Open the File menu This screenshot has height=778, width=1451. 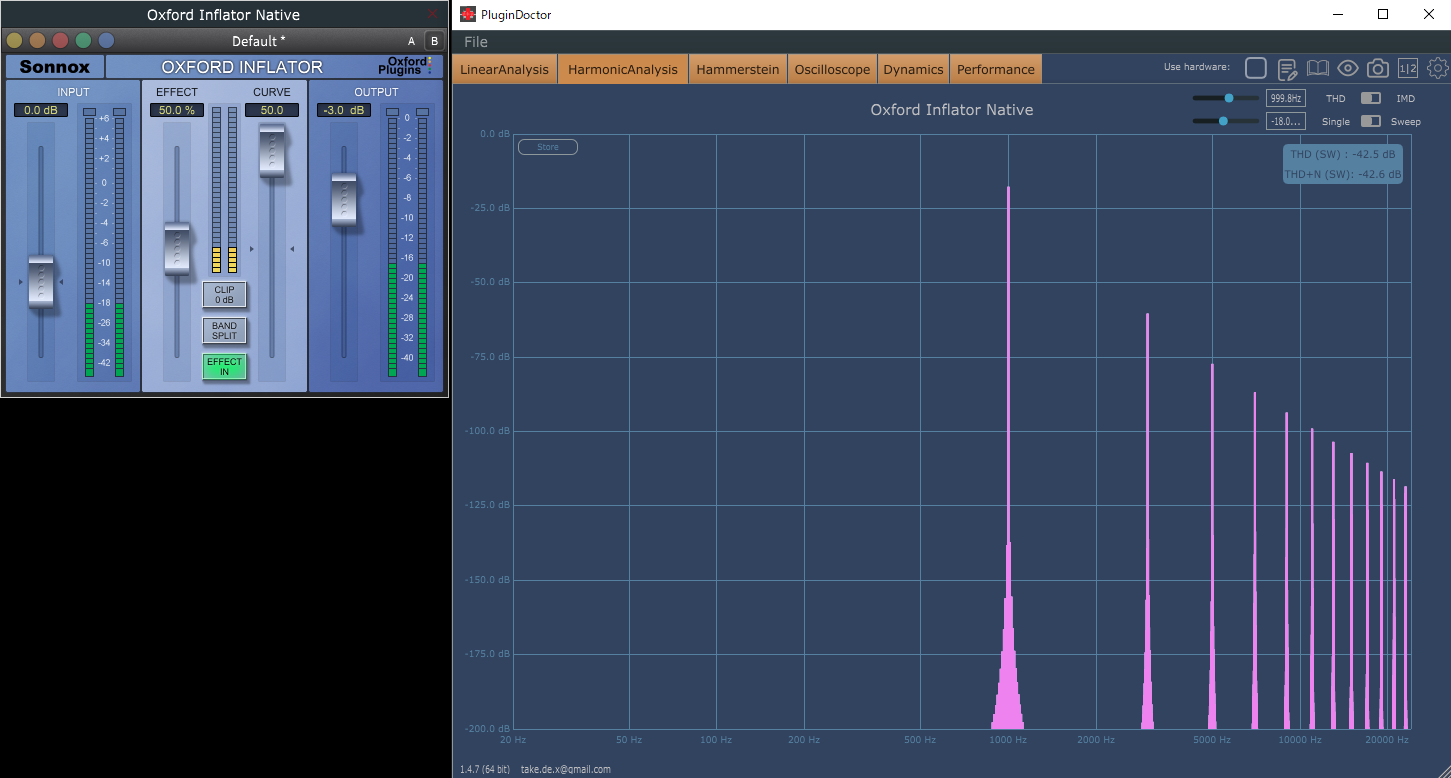(x=476, y=42)
